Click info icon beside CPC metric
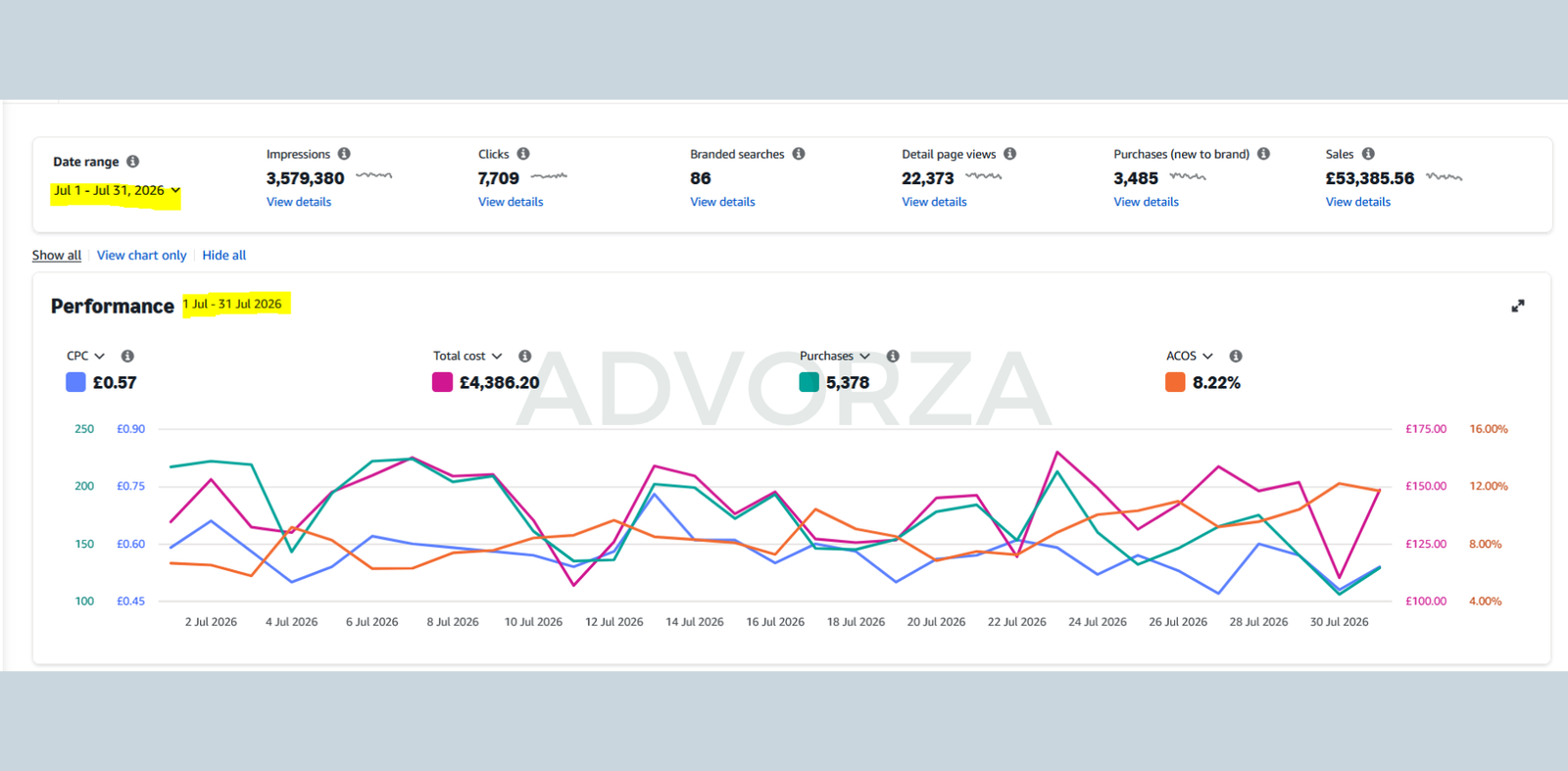1568x771 pixels. click(x=127, y=357)
